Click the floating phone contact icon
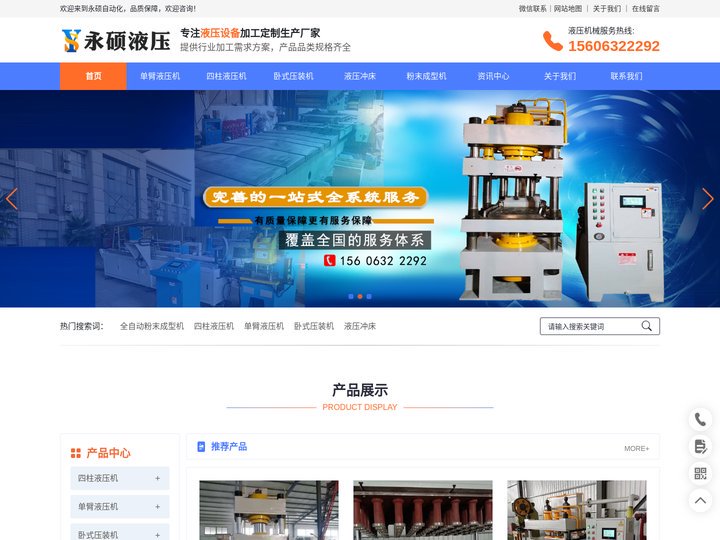 click(x=700, y=420)
